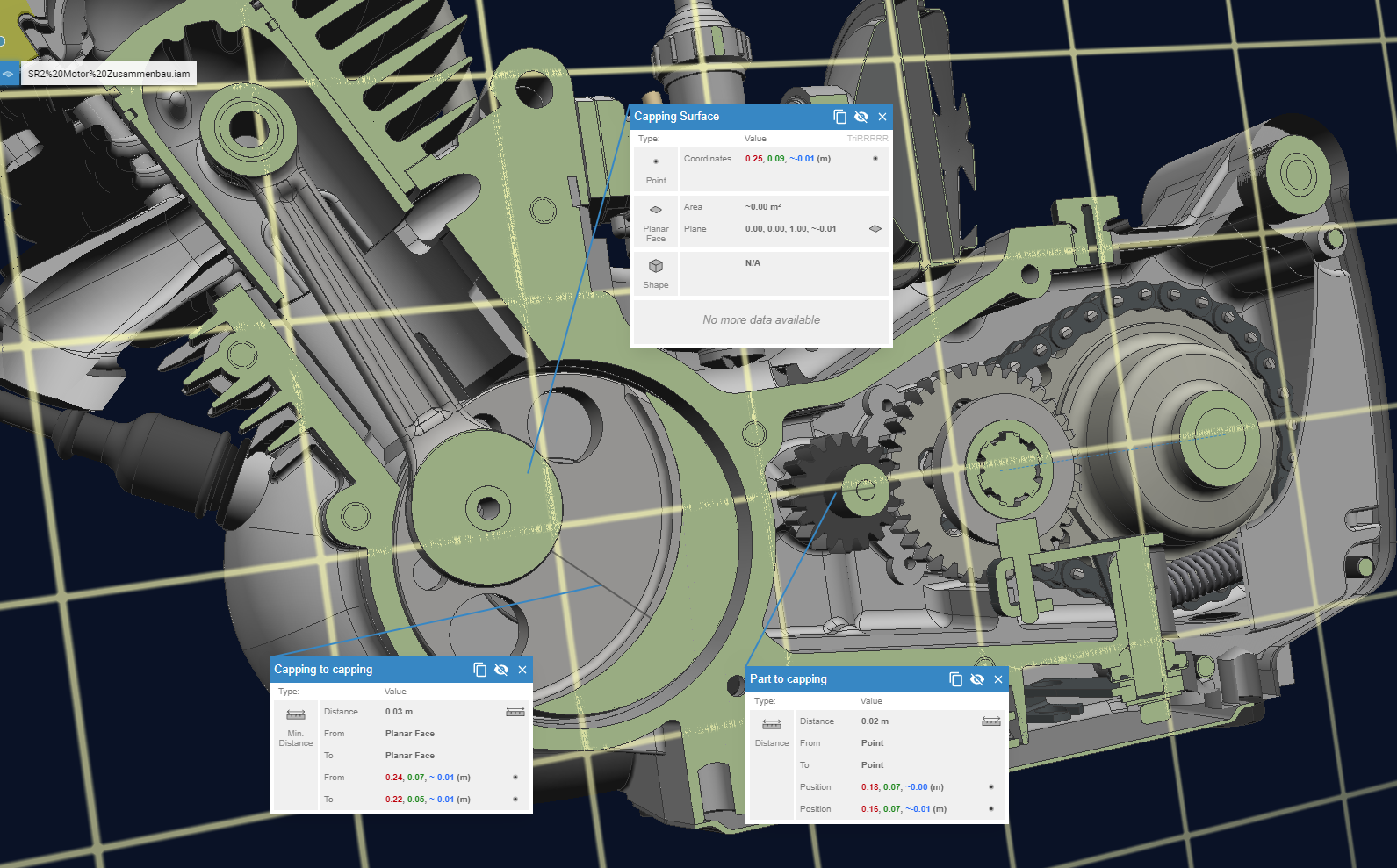The height and width of the screenshot is (868, 1397).
Task: Click point icon beside Capping Surface coordinates
Action: [875, 159]
